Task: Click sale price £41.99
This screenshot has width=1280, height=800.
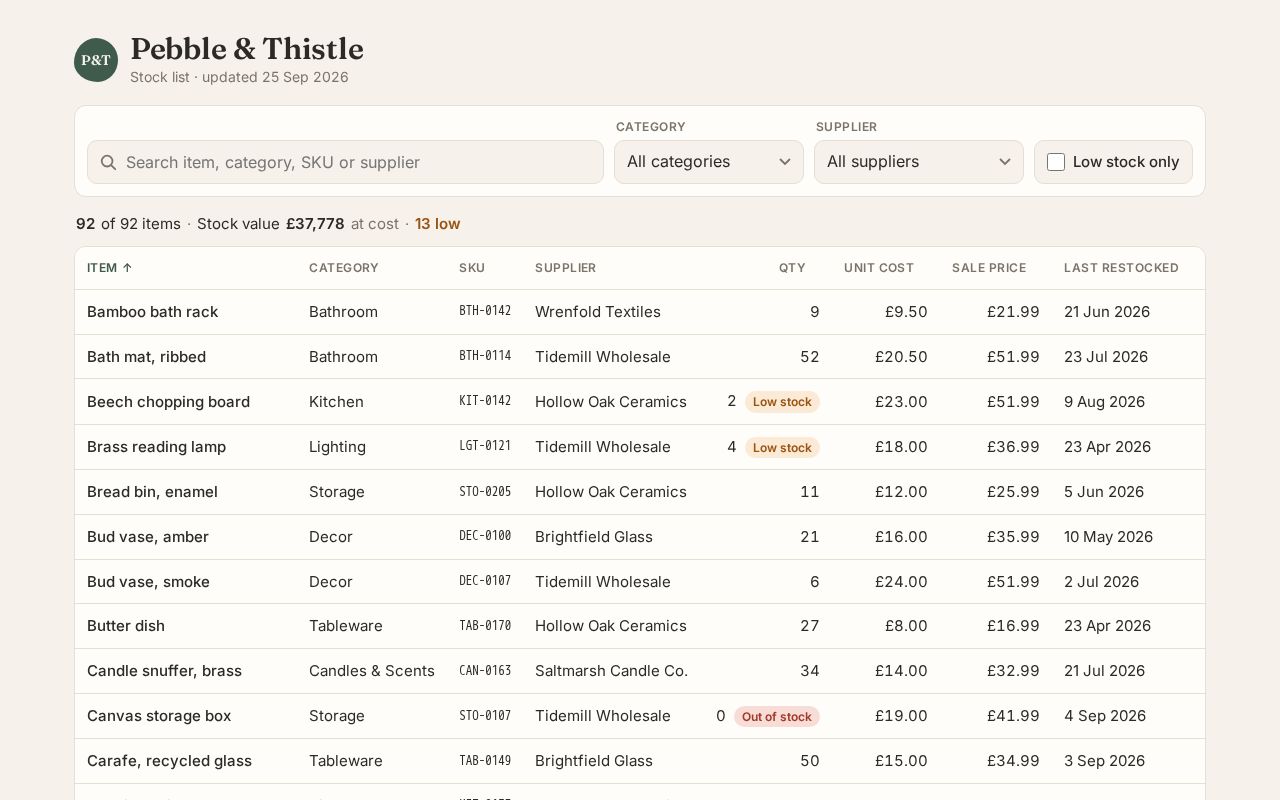Action: (x=1013, y=716)
